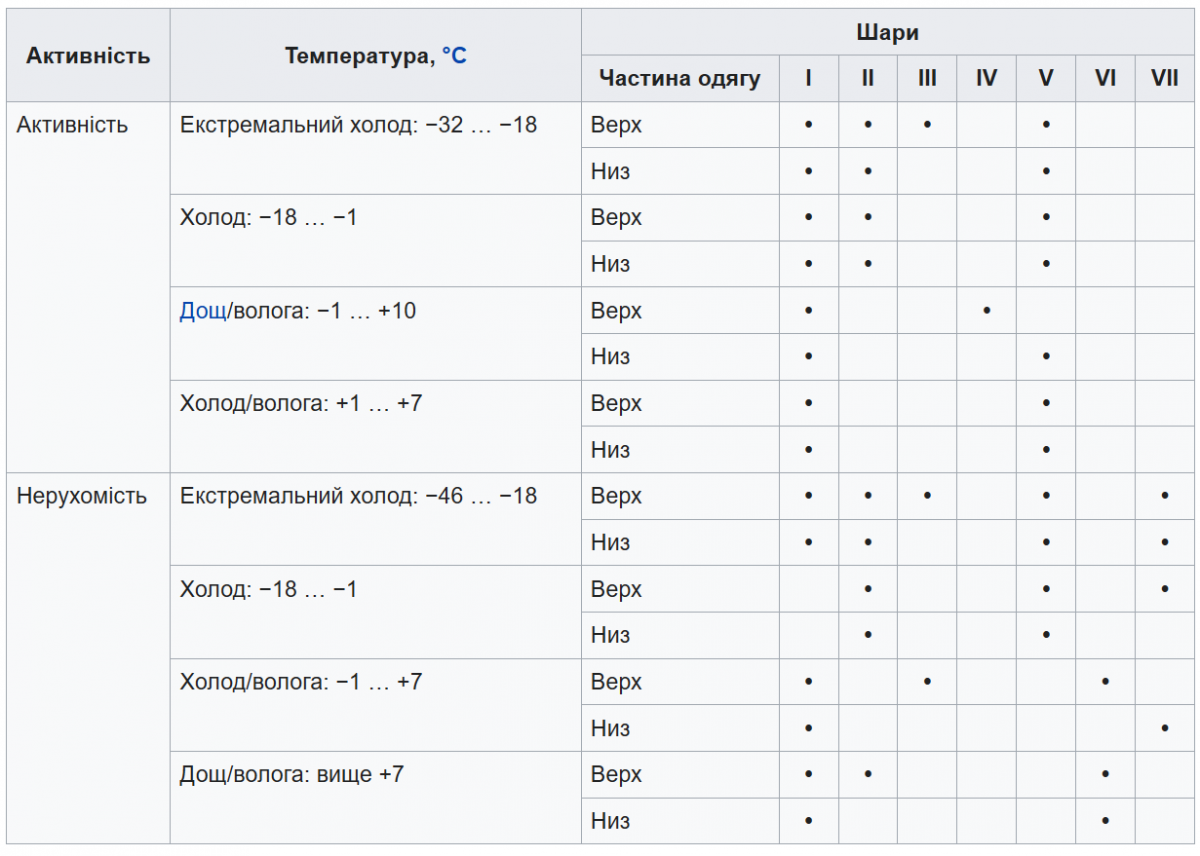Viewport: 1200px width, 856px height.
Task: Select the Холод/волога: −1 … +7 cell
Action: [301, 682]
